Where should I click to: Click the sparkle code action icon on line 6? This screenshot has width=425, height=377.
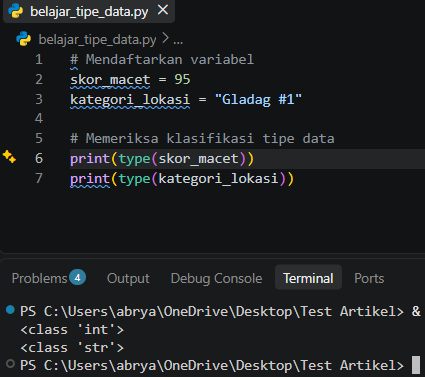pos(9,157)
